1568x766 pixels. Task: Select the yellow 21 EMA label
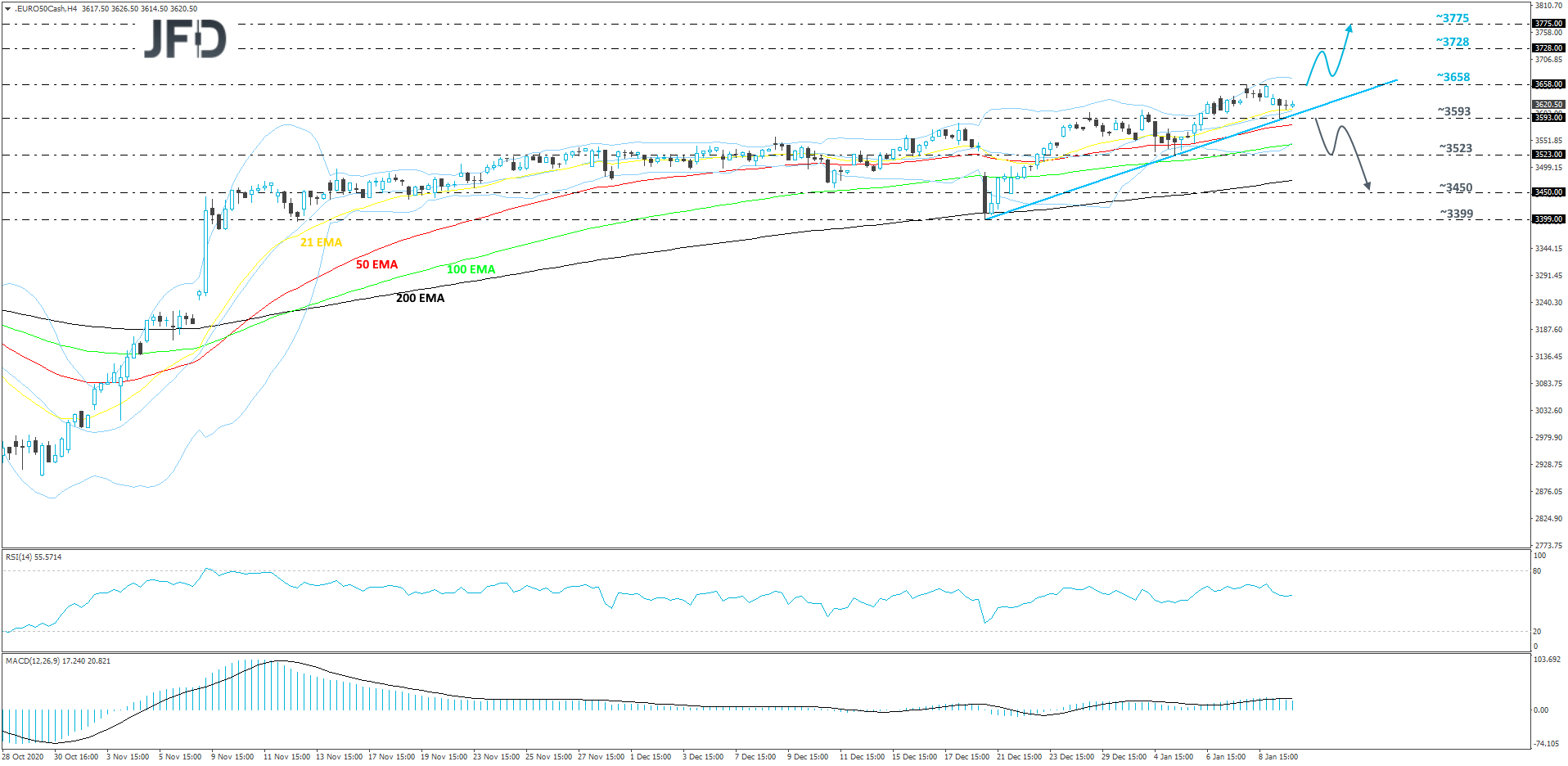[x=321, y=242]
